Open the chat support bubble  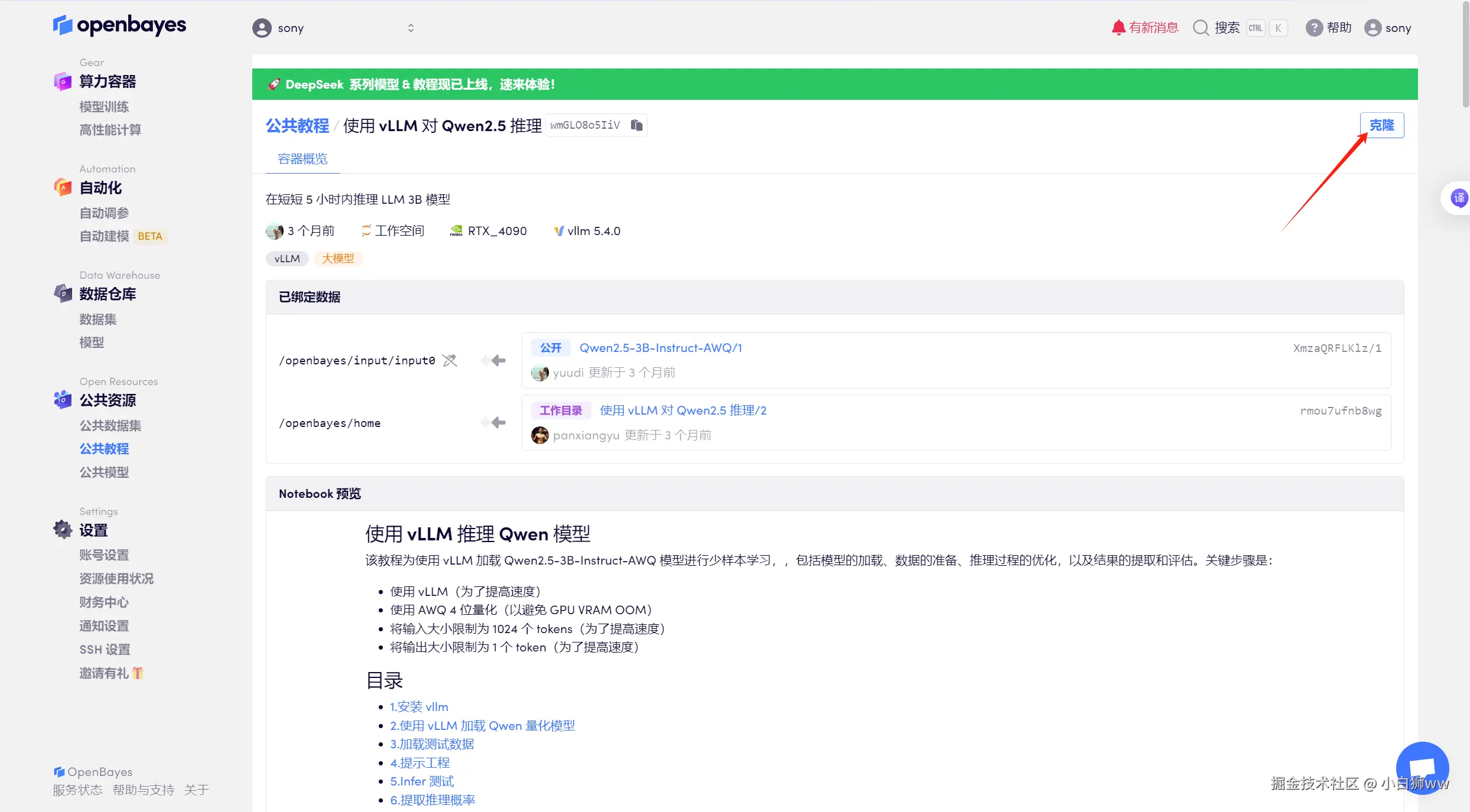point(1422,768)
